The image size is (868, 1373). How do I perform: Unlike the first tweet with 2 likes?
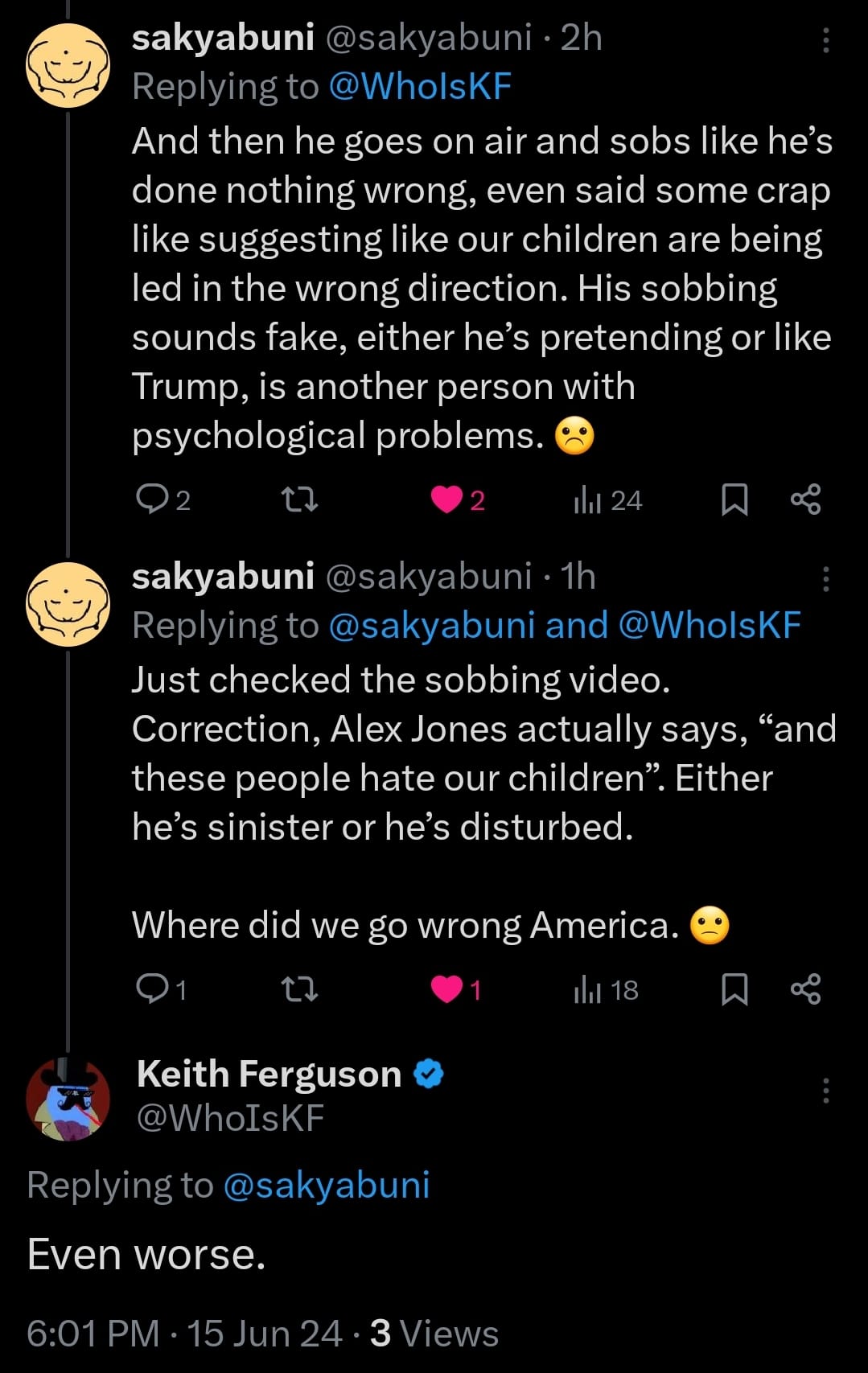pyautogui.click(x=447, y=499)
